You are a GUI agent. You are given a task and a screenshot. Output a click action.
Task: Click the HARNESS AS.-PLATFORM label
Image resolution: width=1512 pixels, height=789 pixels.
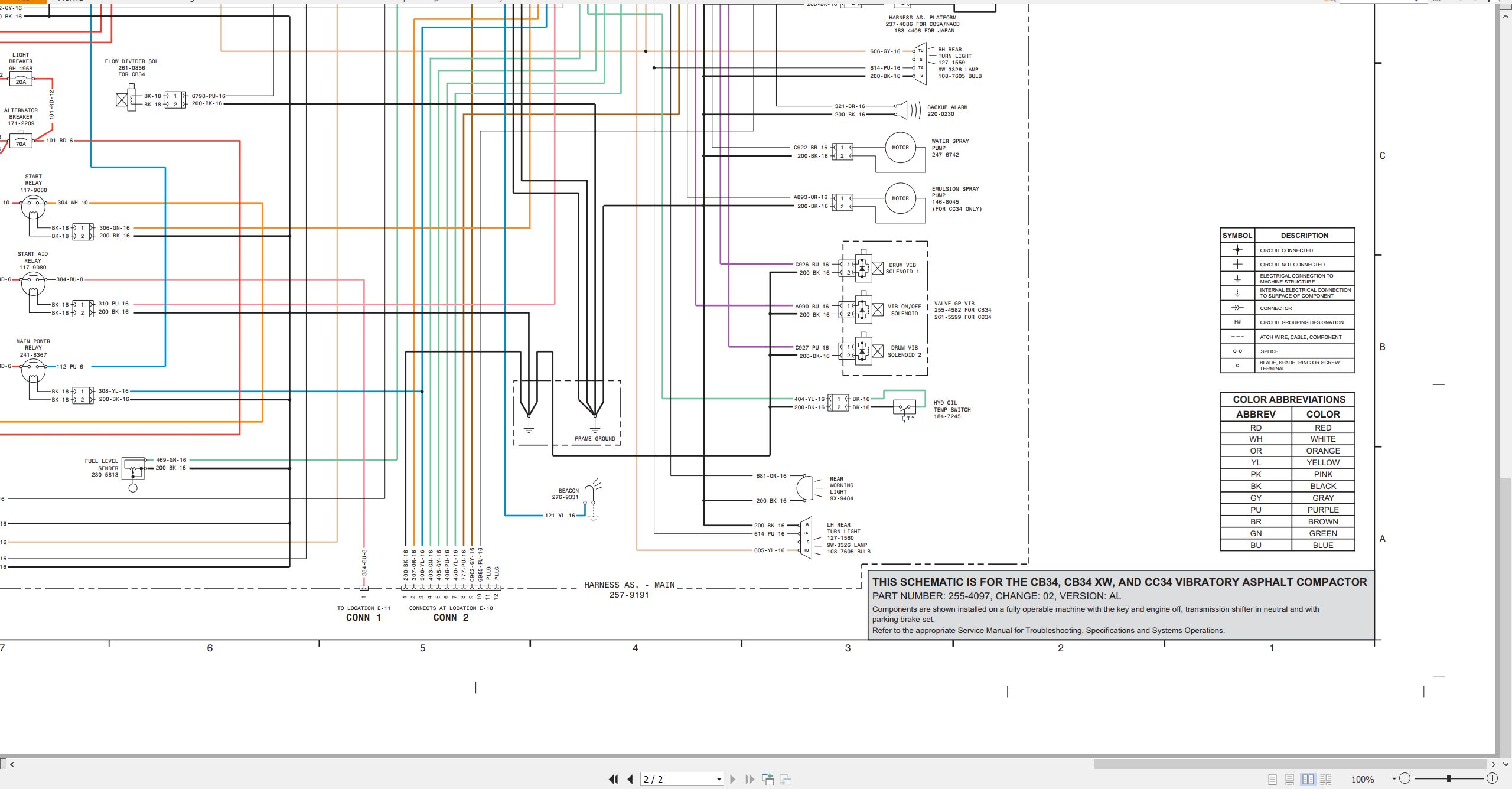pyautogui.click(x=922, y=18)
